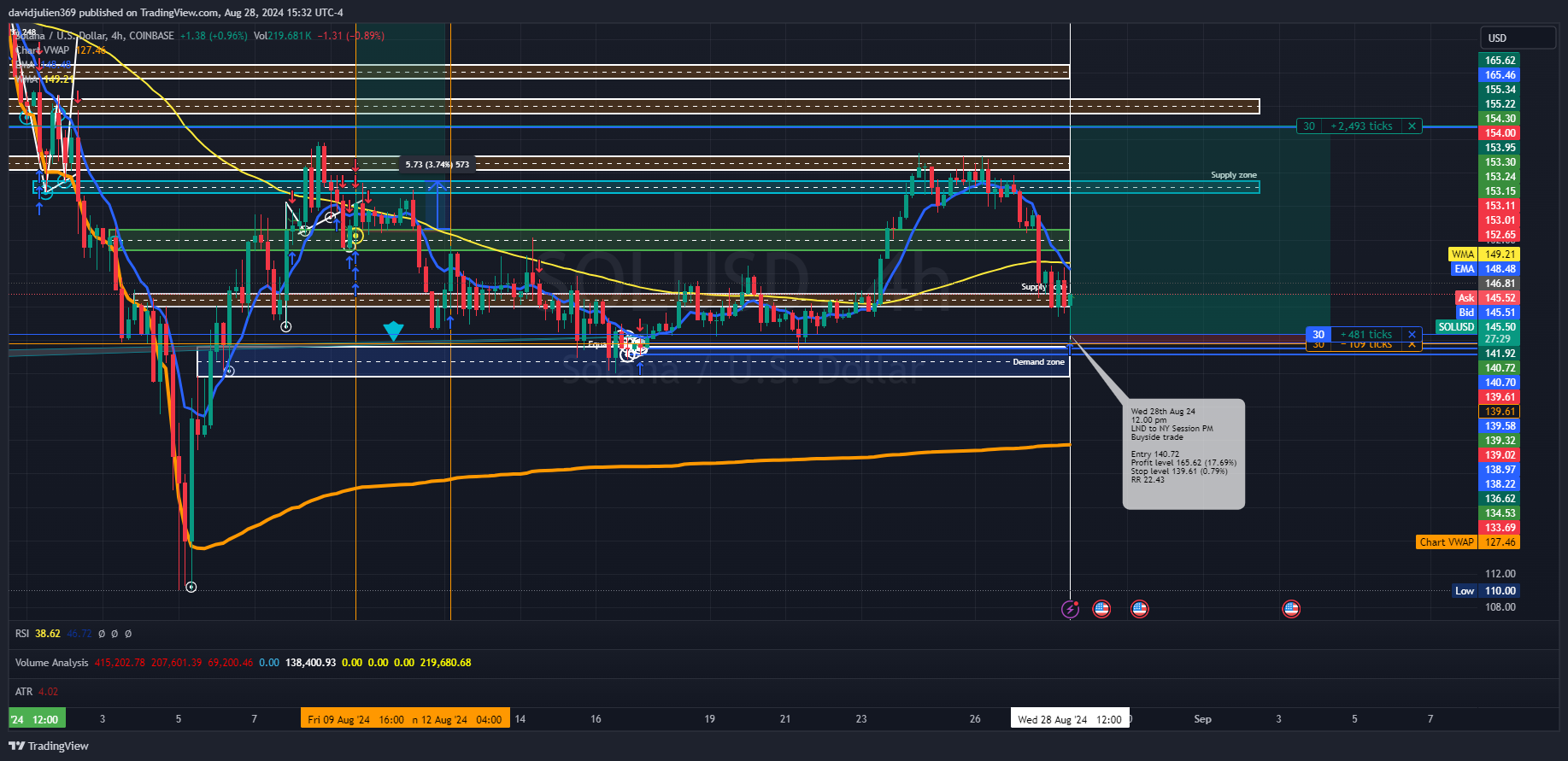1568x761 pixels.
Task: Click the 5.73 (3.74%) 573 measurement label
Action: coord(437,164)
